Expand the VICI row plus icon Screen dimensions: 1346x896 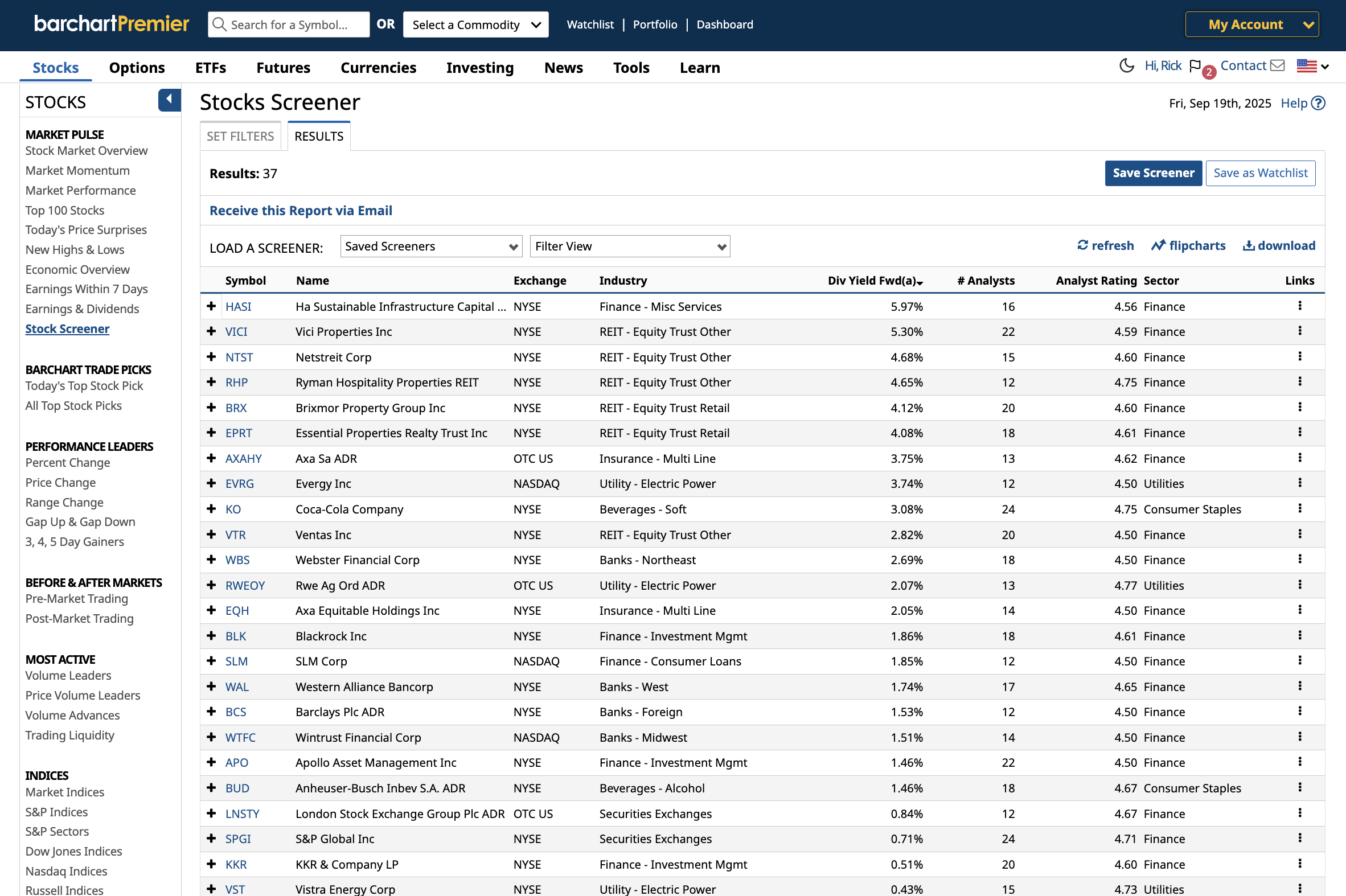(x=211, y=331)
